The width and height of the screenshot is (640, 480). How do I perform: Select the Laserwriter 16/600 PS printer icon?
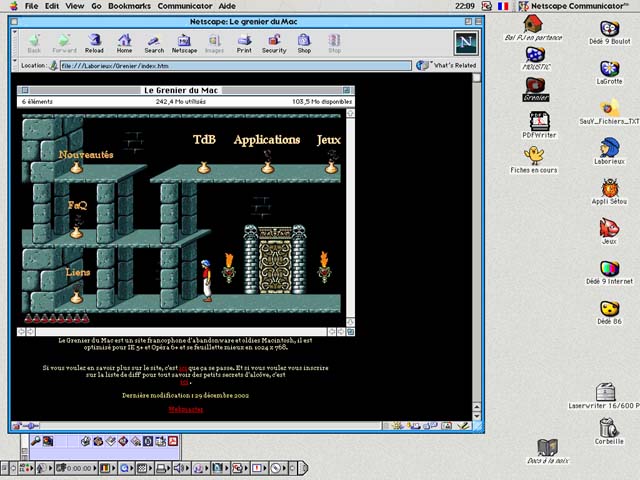click(604, 396)
